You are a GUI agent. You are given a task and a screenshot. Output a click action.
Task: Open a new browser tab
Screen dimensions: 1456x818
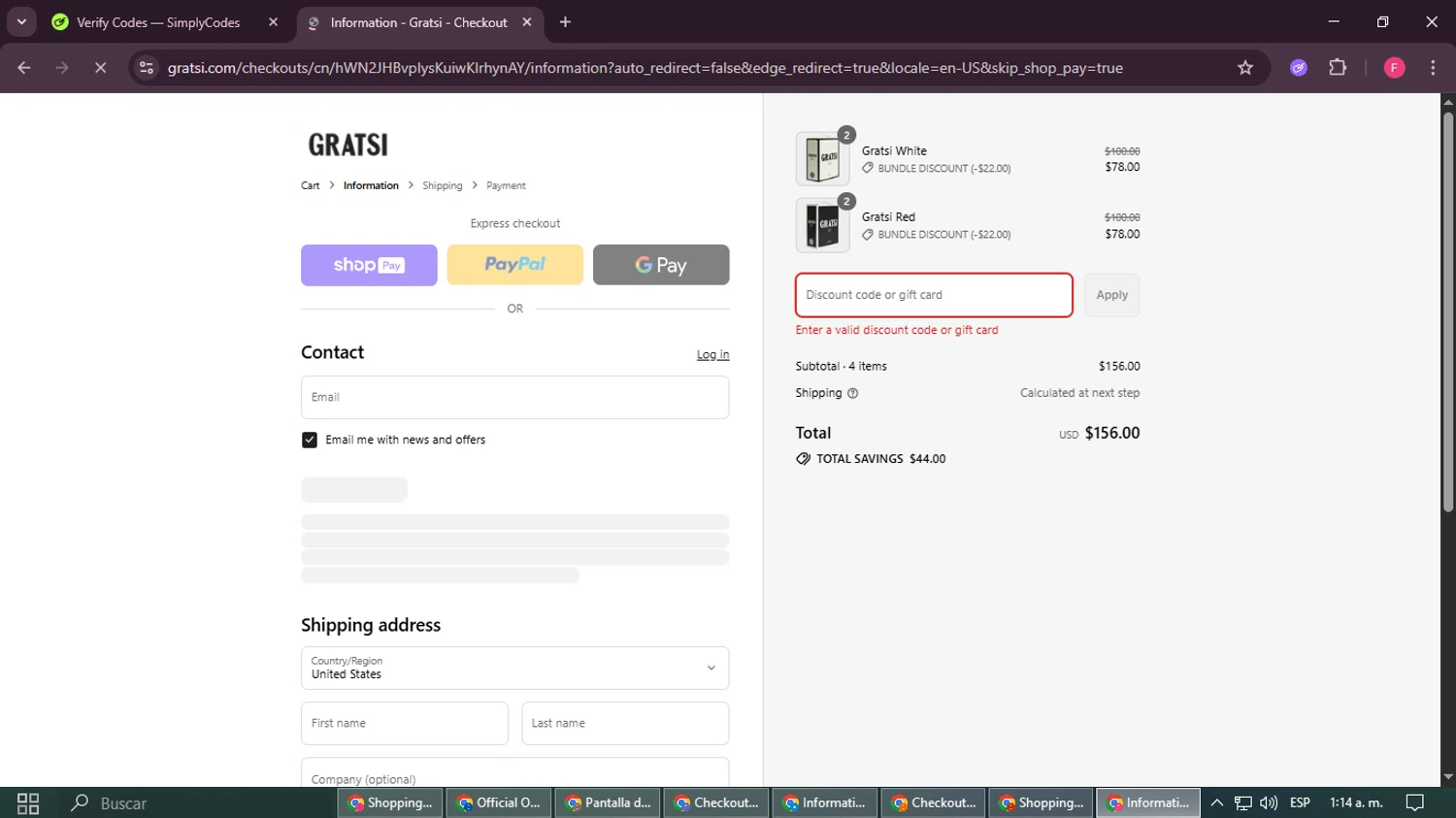(x=565, y=22)
